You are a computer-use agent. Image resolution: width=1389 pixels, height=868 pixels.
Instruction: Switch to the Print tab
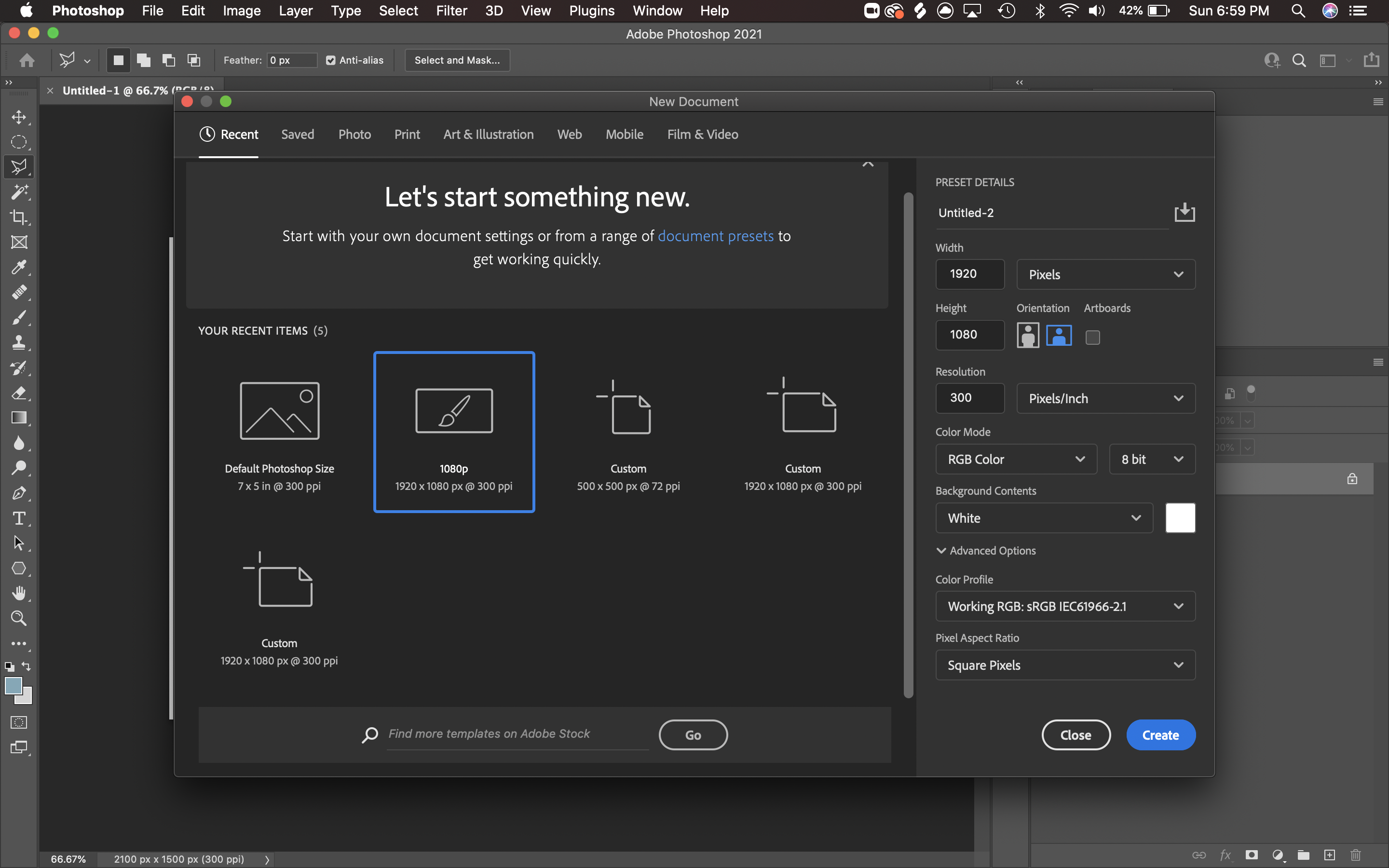(407, 135)
